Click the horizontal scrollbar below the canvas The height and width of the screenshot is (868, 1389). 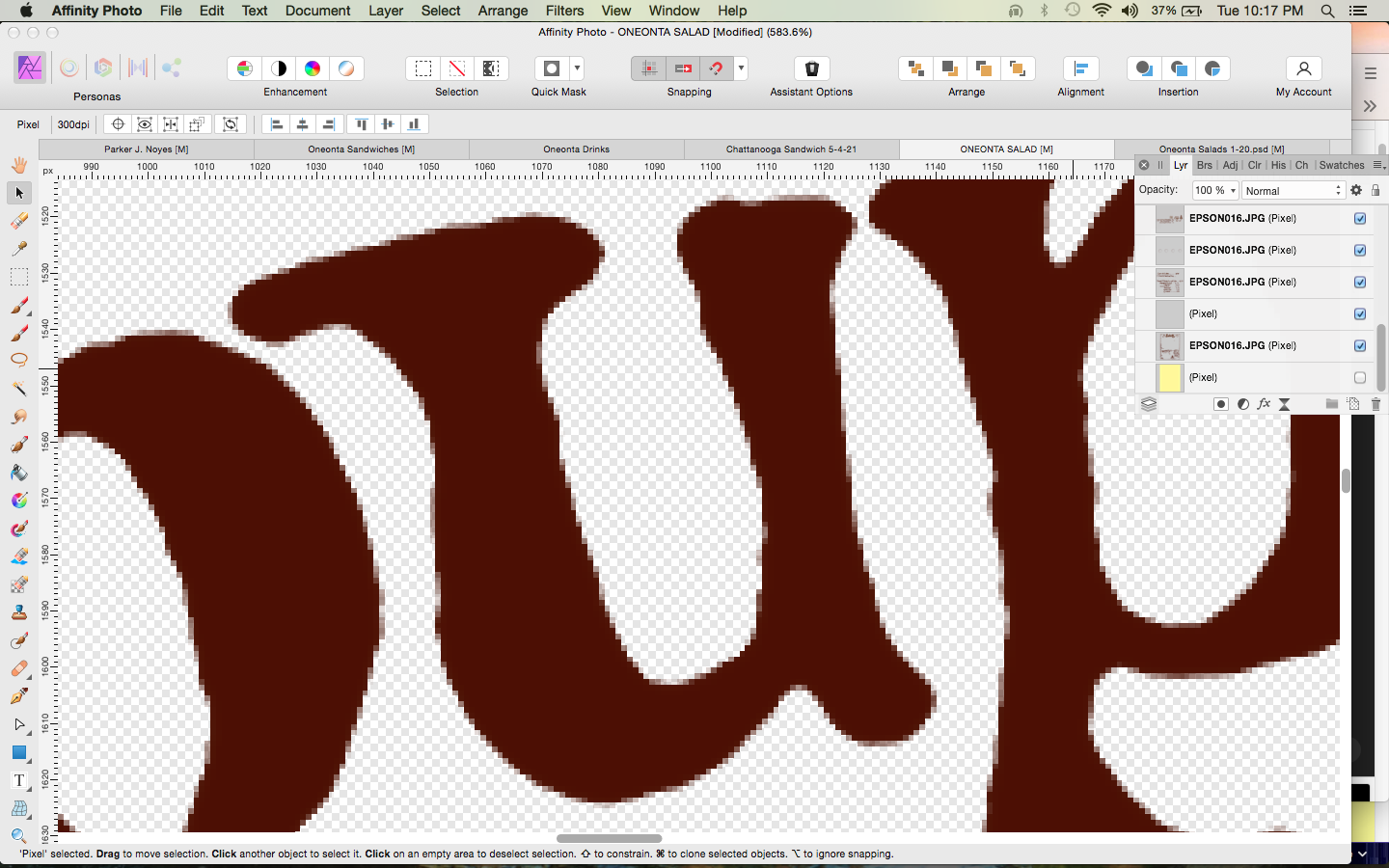click(x=609, y=838)
